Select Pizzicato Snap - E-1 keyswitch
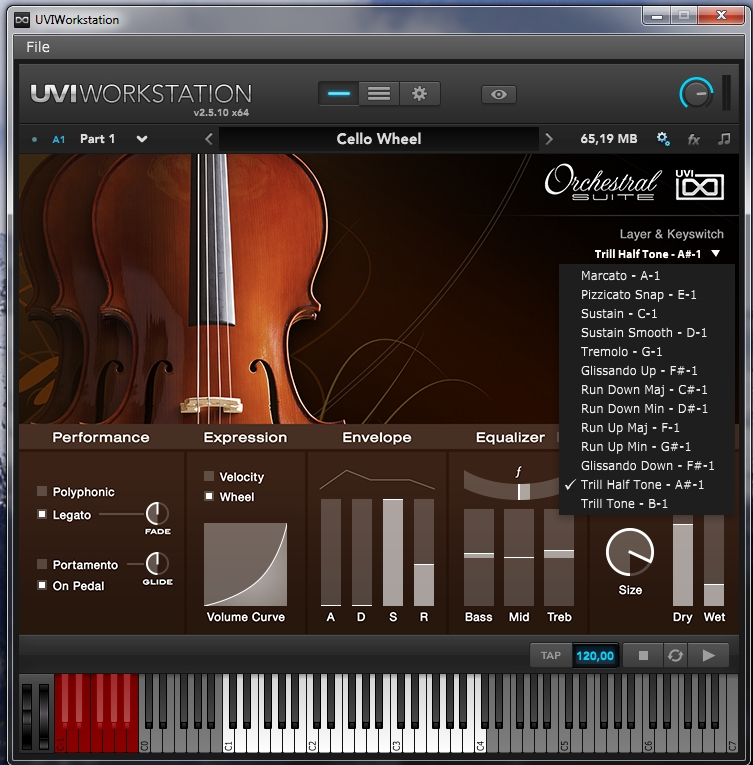Screen dimensions: 753x765 647,295
